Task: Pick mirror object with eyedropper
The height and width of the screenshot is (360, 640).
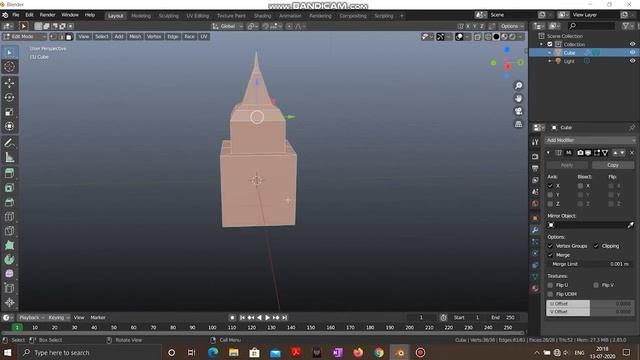Action: click(631, 225)
